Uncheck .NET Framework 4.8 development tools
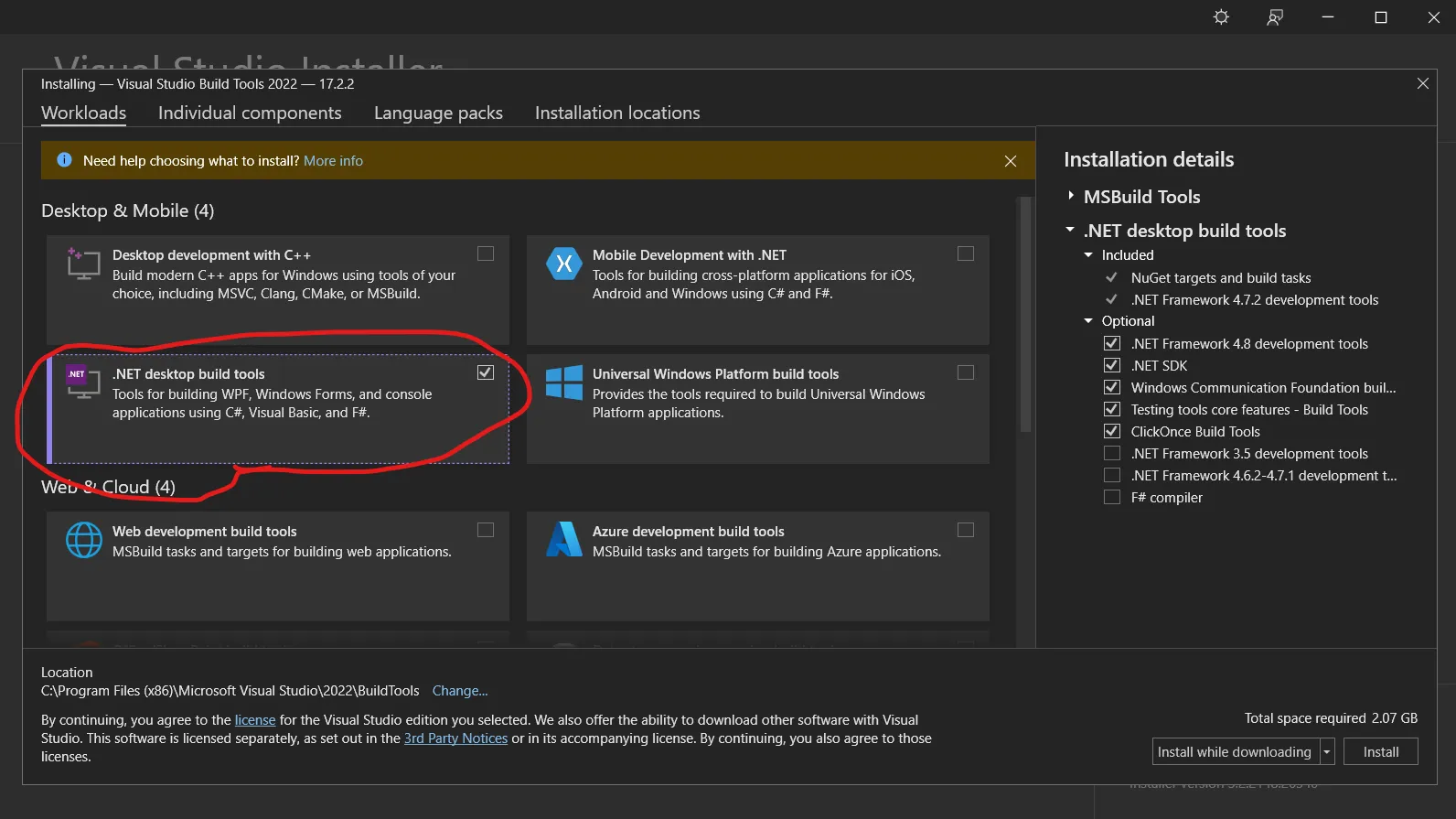 click(x=1112, y=343)
